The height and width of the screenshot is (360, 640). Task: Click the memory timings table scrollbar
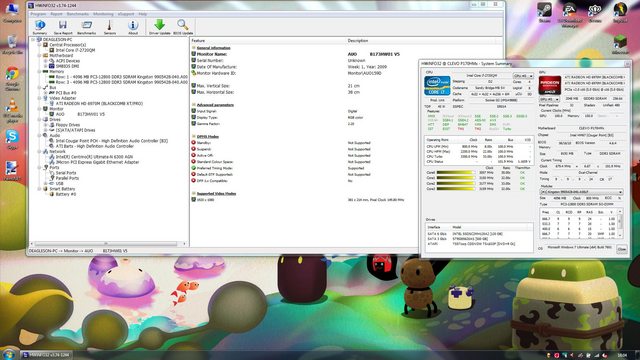coord(620,223)
